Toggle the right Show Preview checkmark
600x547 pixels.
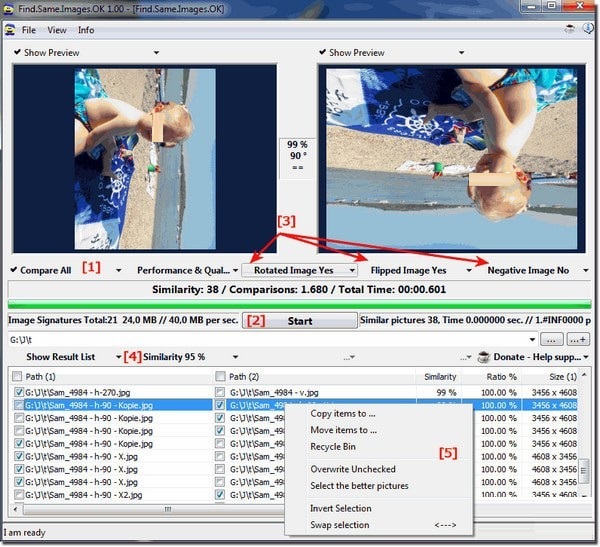pyautogui.click(x=323, y=52)
